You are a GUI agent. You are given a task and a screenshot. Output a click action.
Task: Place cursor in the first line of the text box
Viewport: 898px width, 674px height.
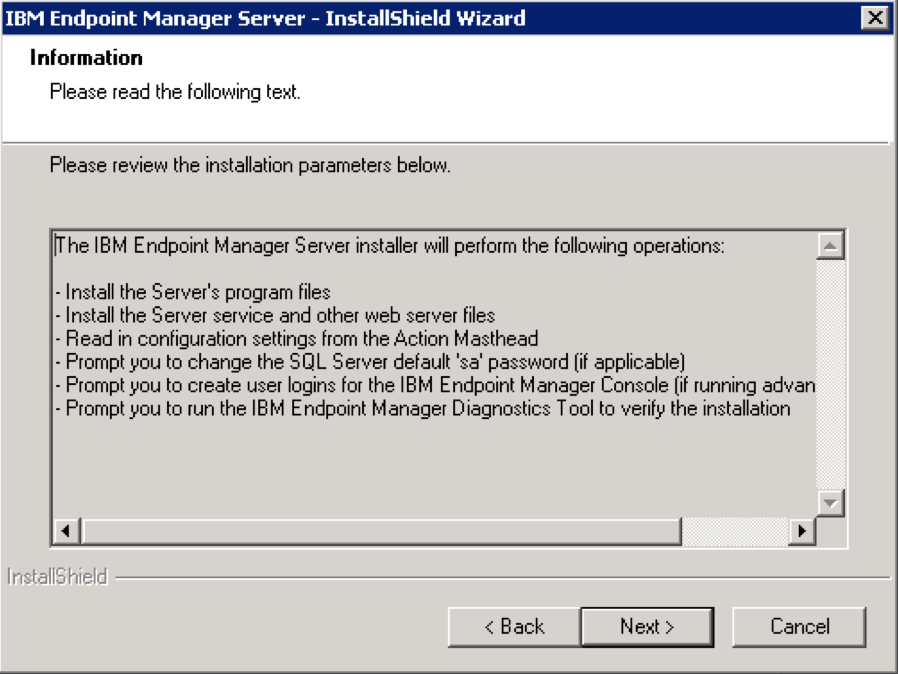[390, 246]
